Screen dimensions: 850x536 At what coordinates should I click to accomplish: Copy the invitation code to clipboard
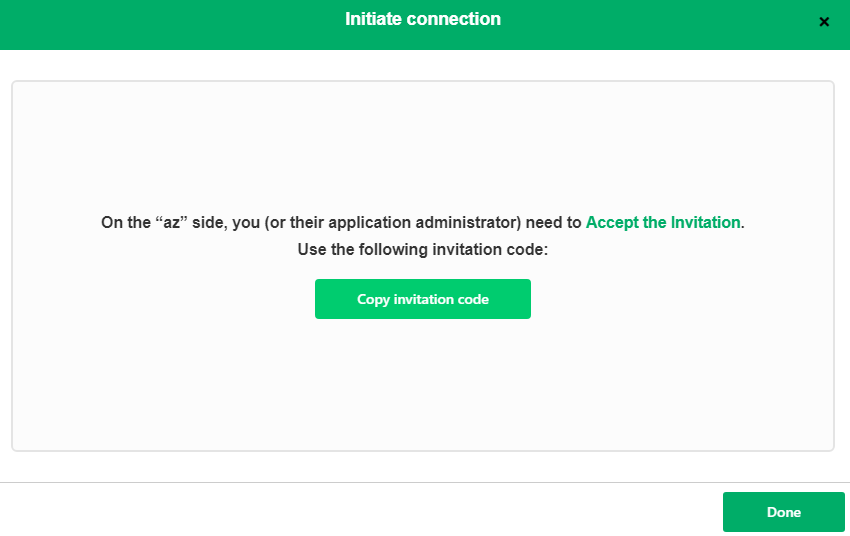pos(422,299)
